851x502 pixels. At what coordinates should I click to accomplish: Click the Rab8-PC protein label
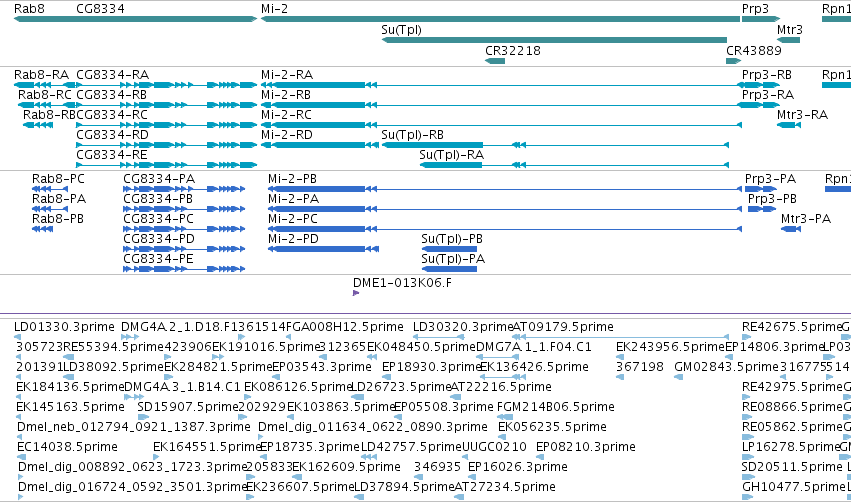tap(59, 179)
